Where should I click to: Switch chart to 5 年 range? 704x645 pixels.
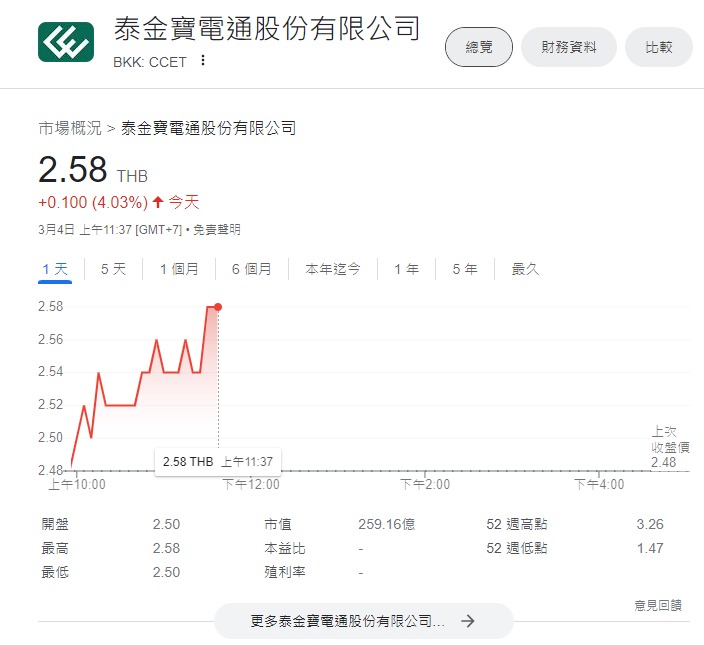(x=465, y=269)
